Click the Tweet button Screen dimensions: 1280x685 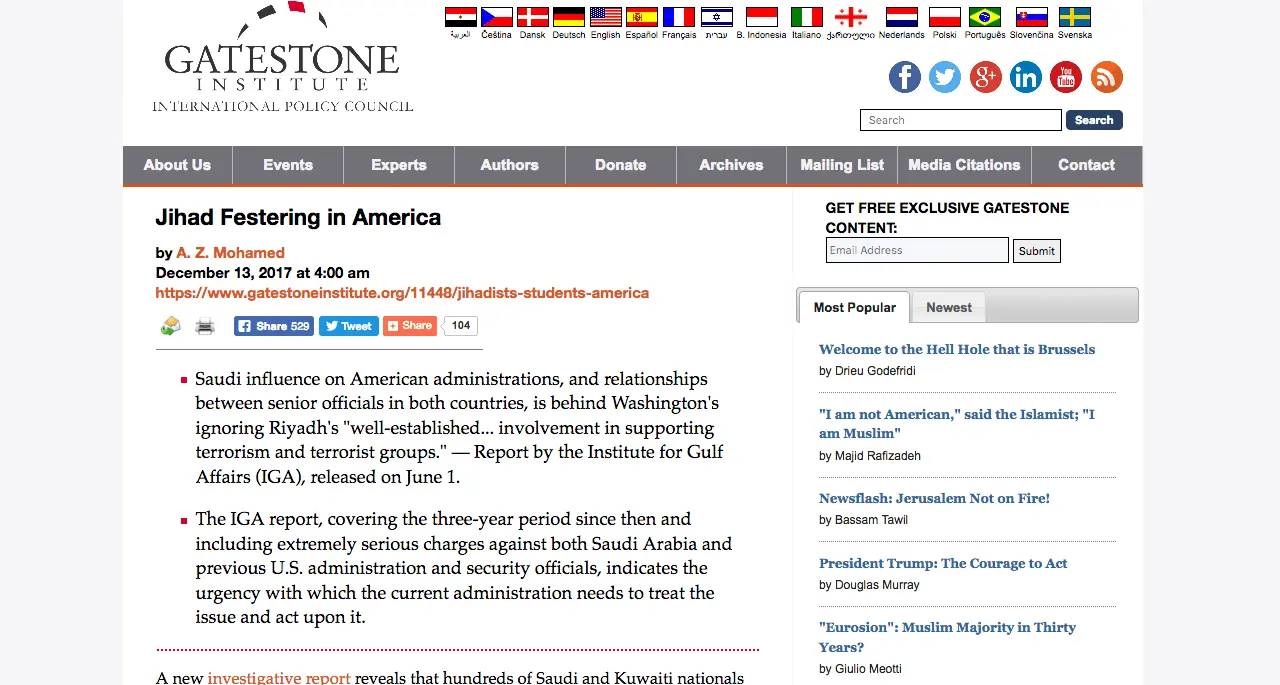click(x=348, y=326)
